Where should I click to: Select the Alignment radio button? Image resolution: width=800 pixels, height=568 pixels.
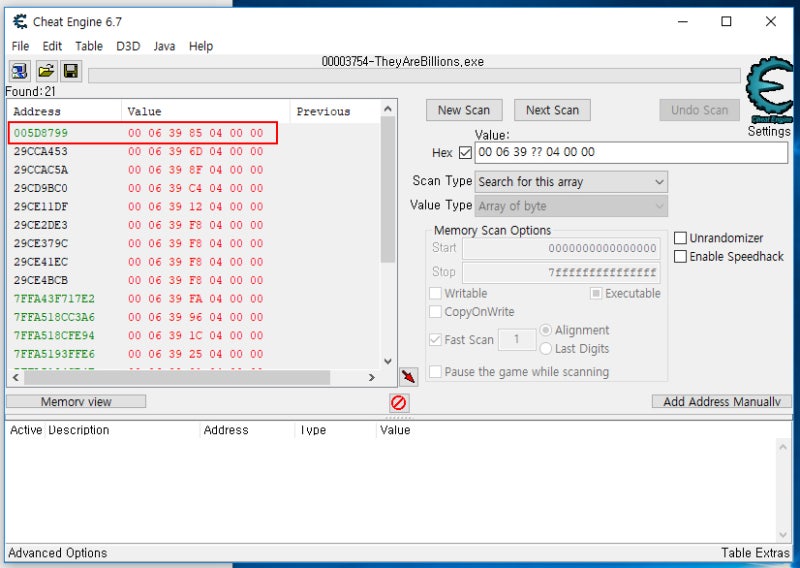[545, 330]
